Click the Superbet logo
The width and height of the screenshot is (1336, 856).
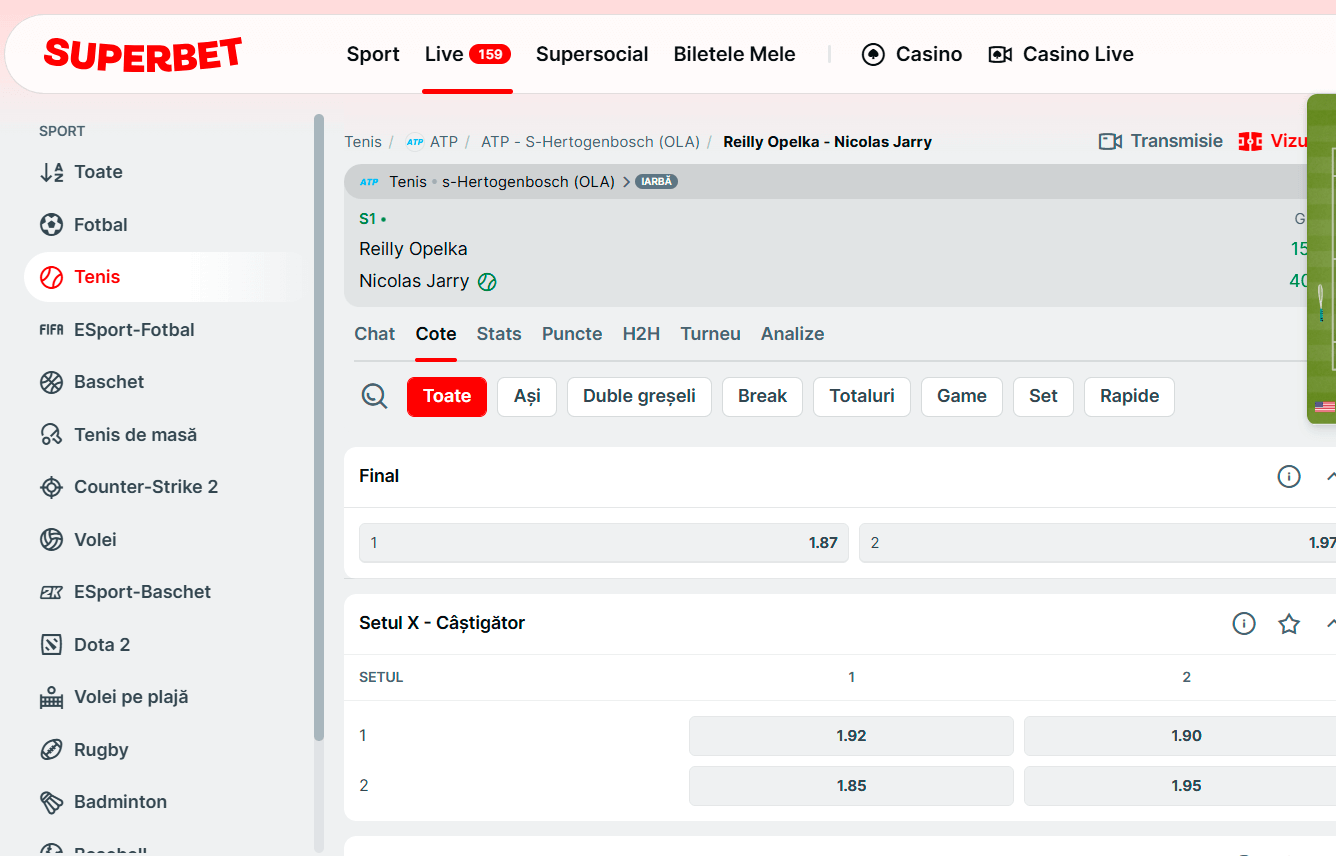click(x=143, y=54)
